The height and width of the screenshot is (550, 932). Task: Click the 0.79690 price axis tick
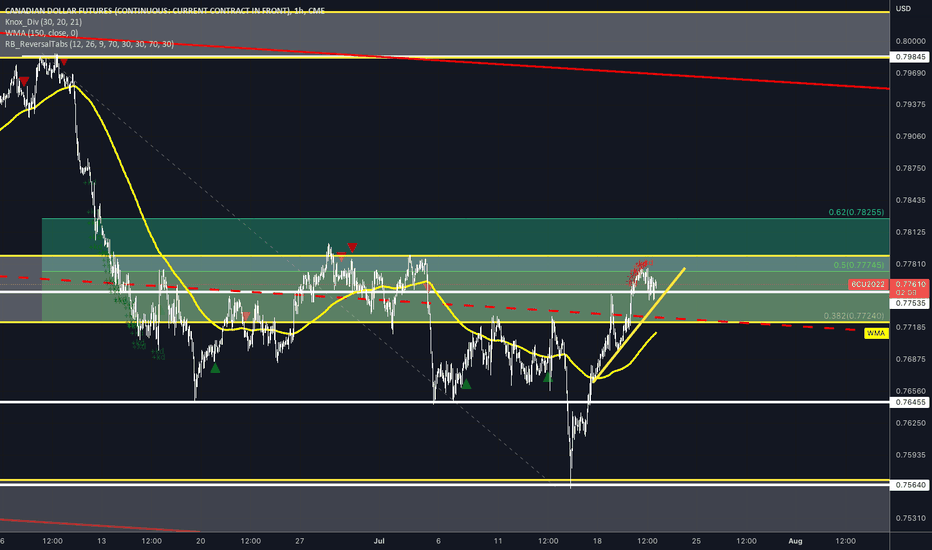pos(911,73)
